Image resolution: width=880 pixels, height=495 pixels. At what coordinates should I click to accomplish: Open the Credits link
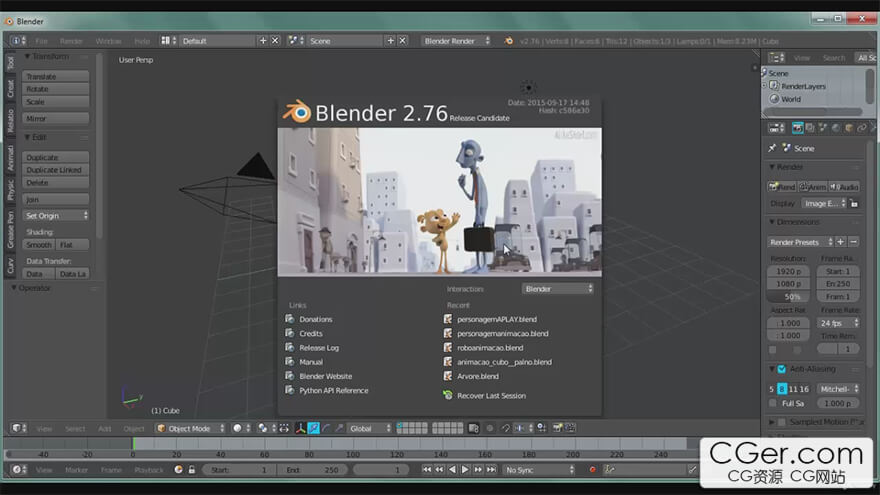point(310,333)
